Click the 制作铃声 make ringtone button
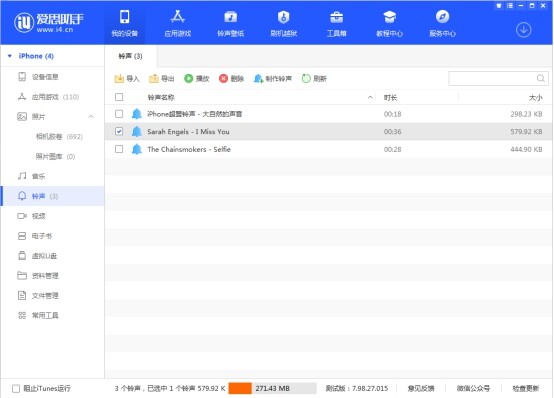The height and width of the screenshot is (398, 554). pyautogui.click(x=273, y=78)
